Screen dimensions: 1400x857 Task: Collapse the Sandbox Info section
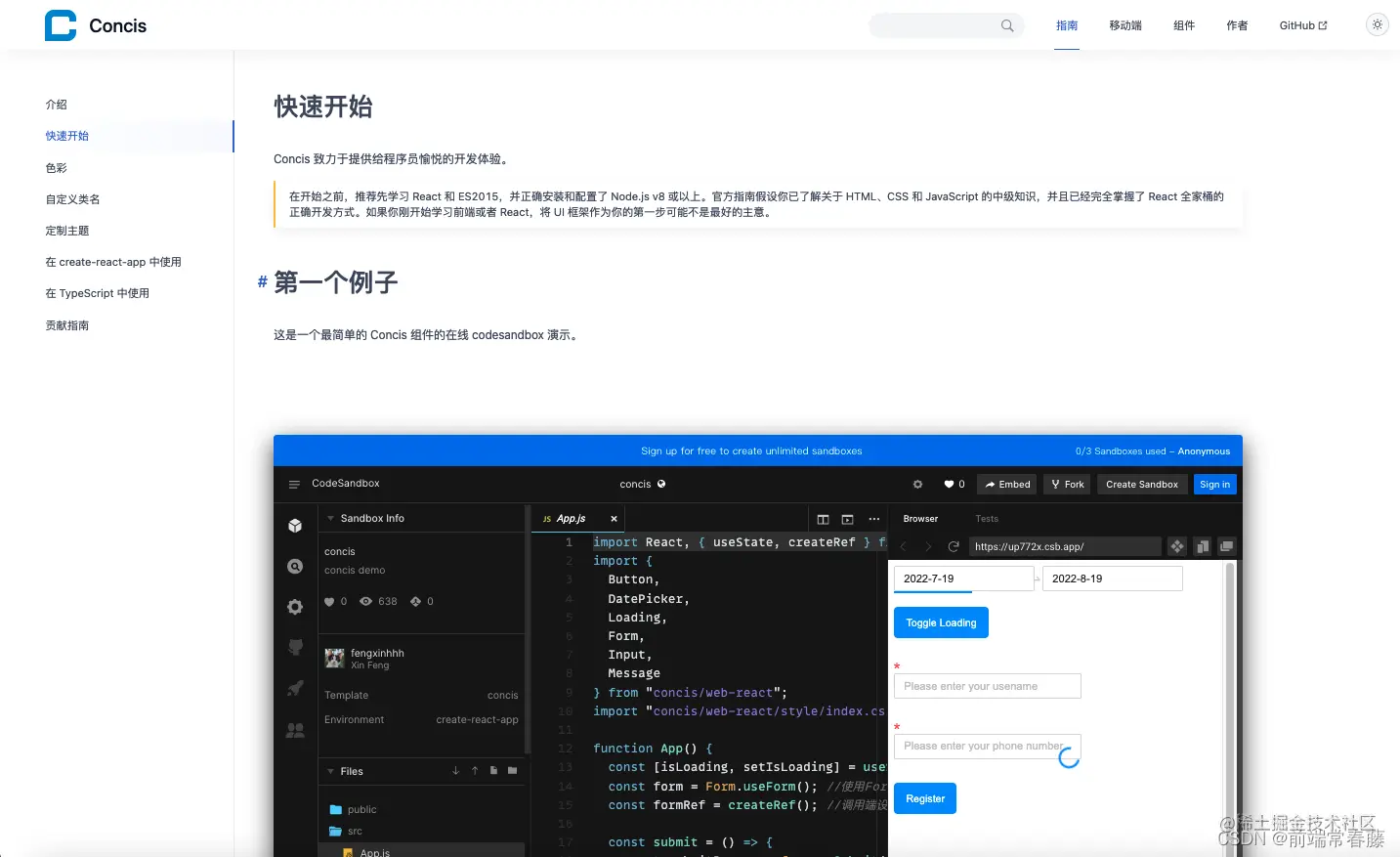[330, 518]
